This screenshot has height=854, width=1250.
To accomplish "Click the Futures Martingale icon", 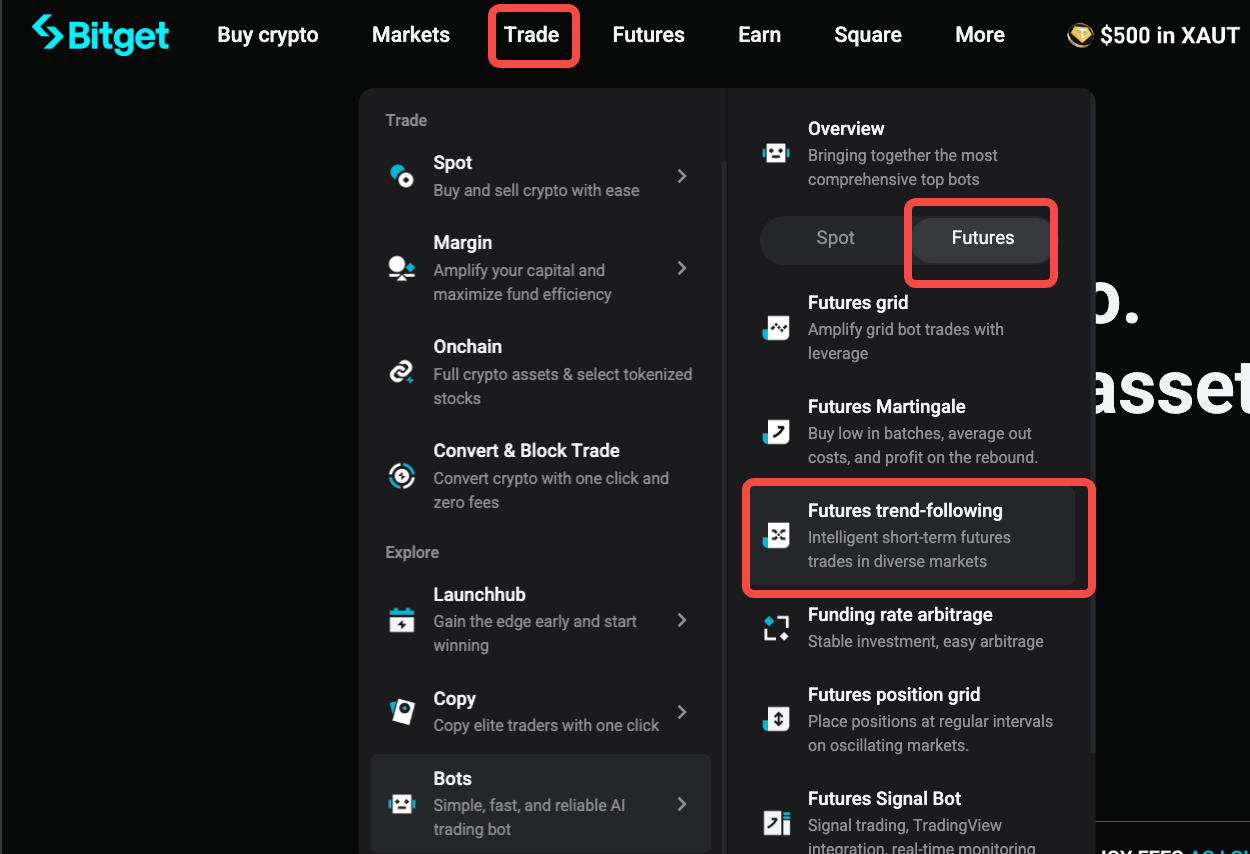I will [776, 431].
